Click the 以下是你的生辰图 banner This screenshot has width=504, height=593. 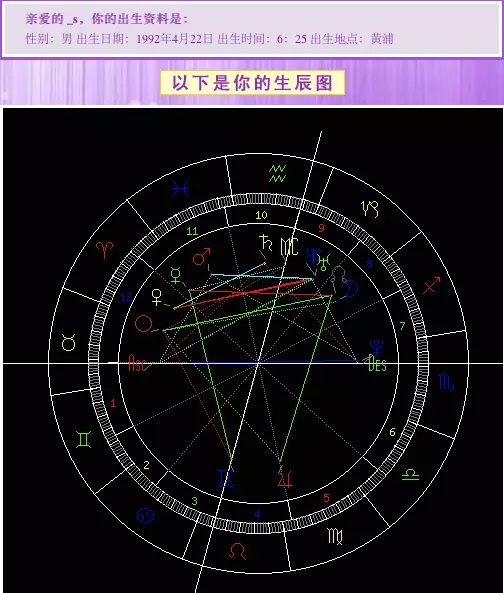pyautogui.click(x=253, y=83)
